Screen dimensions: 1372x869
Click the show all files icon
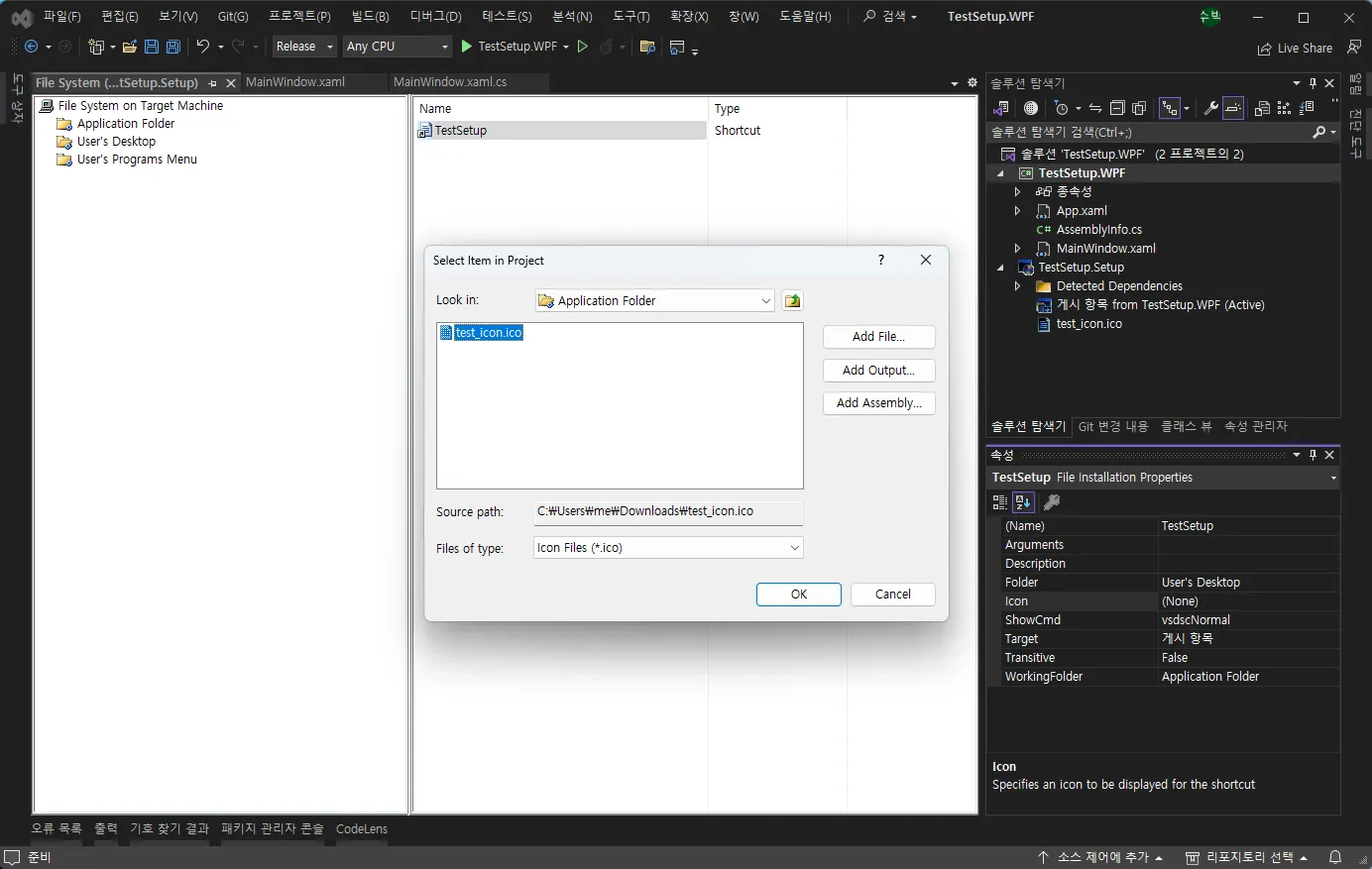pyautogui.click(x=1139, y=108)
